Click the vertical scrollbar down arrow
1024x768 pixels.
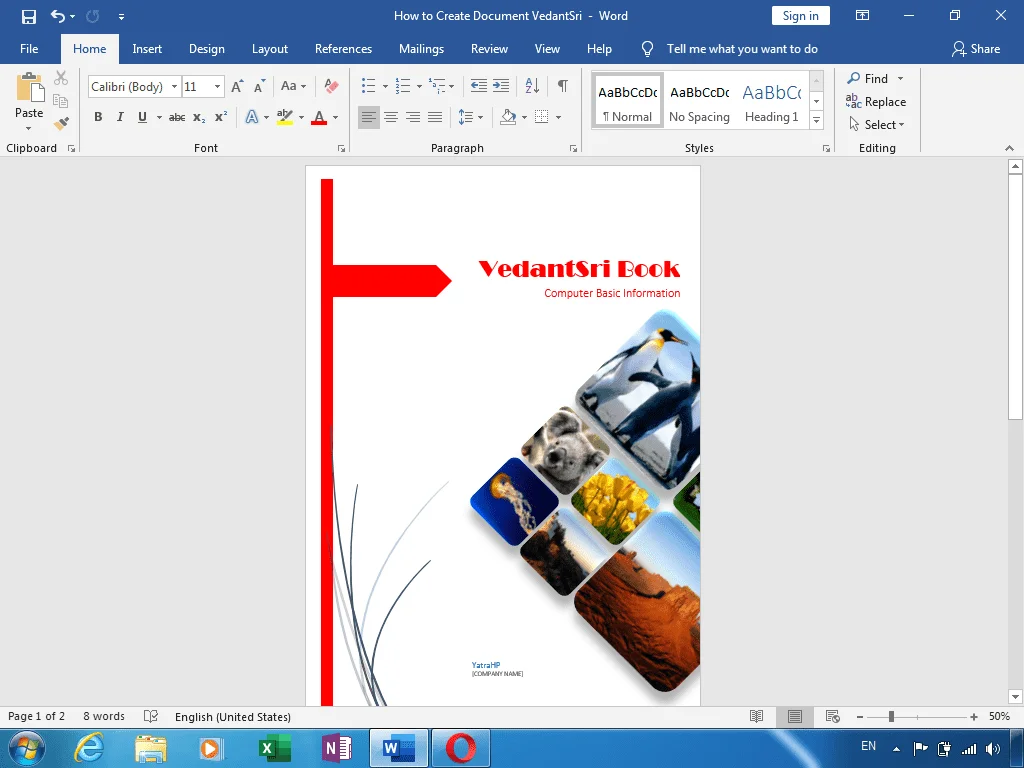tap(1015, 697)
